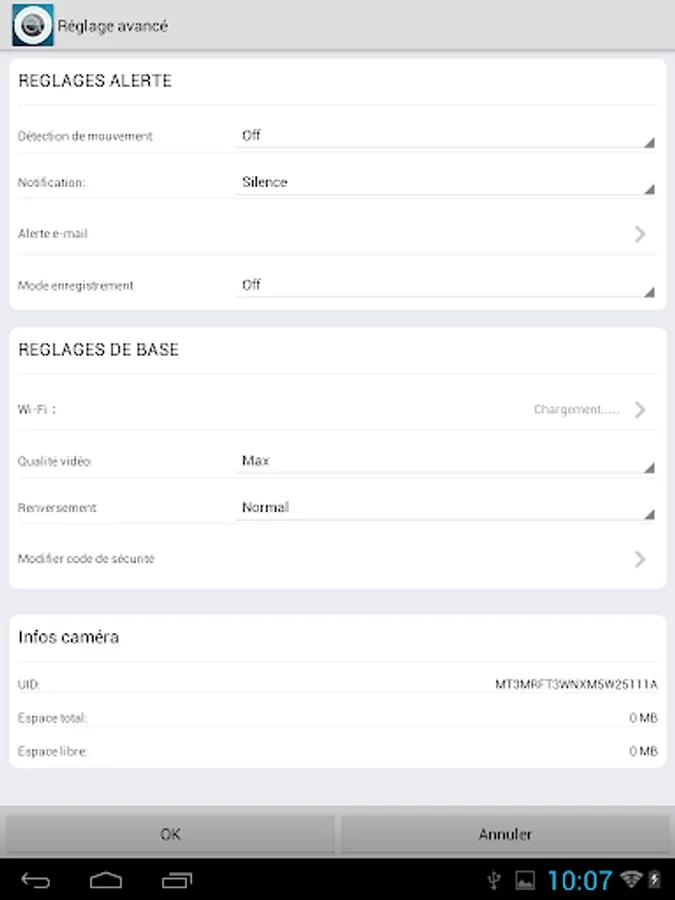The image size is (675, 900).
Task: Tap chevron next to Modifier code de sécurité
Action: coord(640,559)
